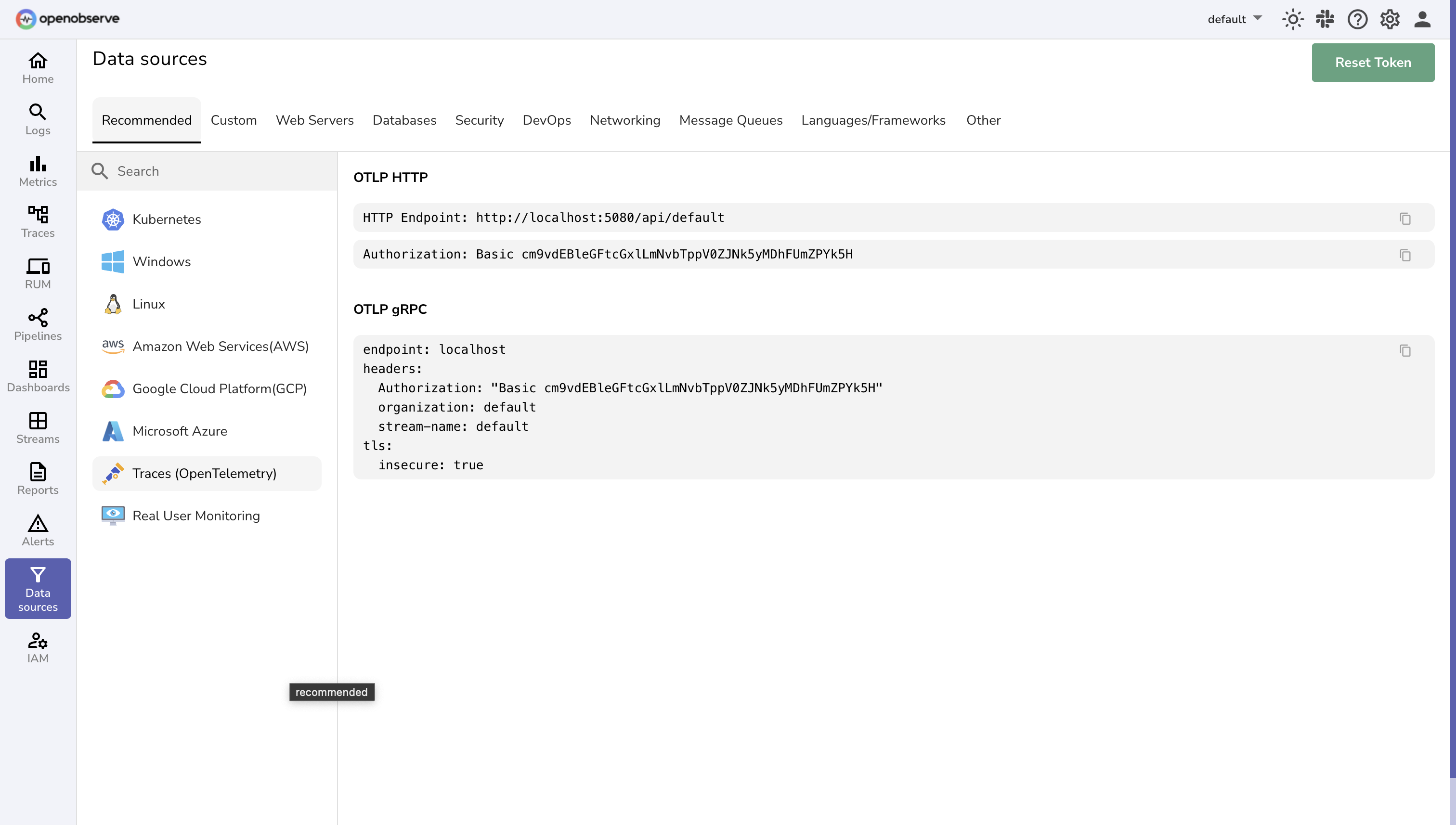Viewport: 1456px width, 825px height.
Task: Open the help question-mark menu
Action: pos(1357,19)
